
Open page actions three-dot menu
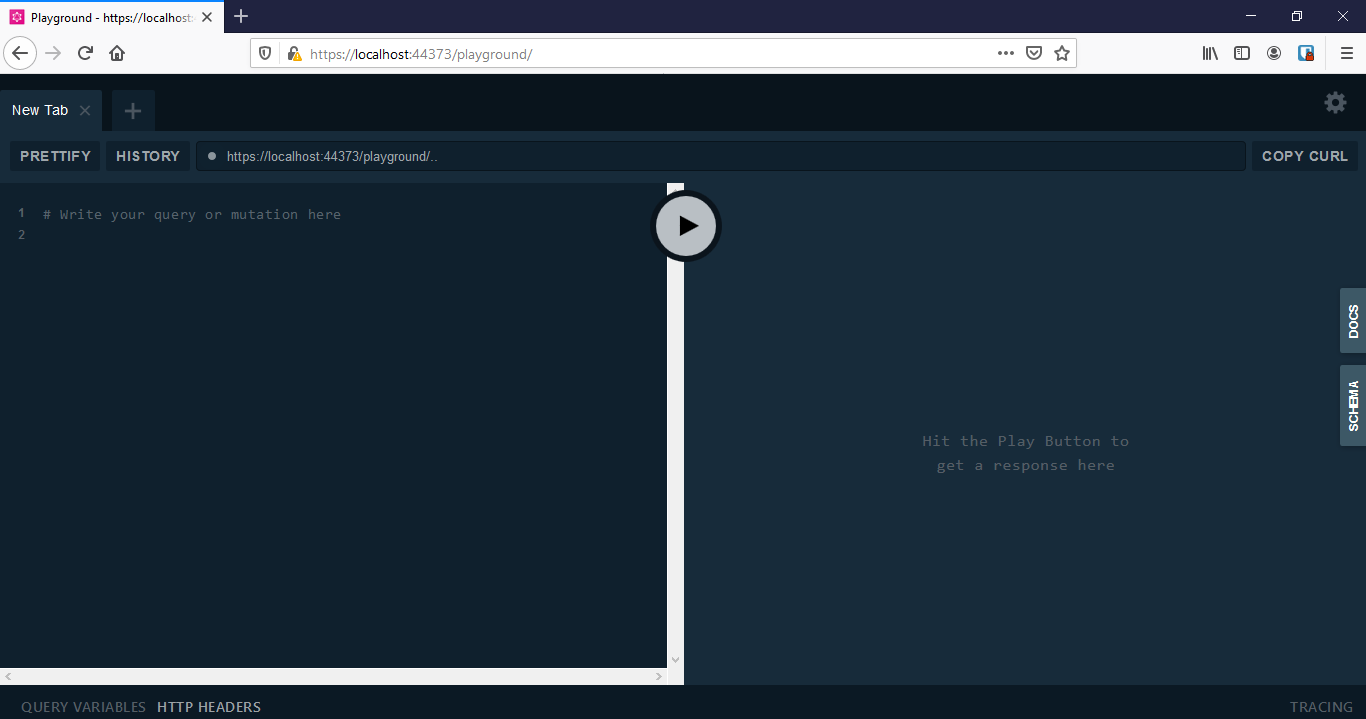1006,53
